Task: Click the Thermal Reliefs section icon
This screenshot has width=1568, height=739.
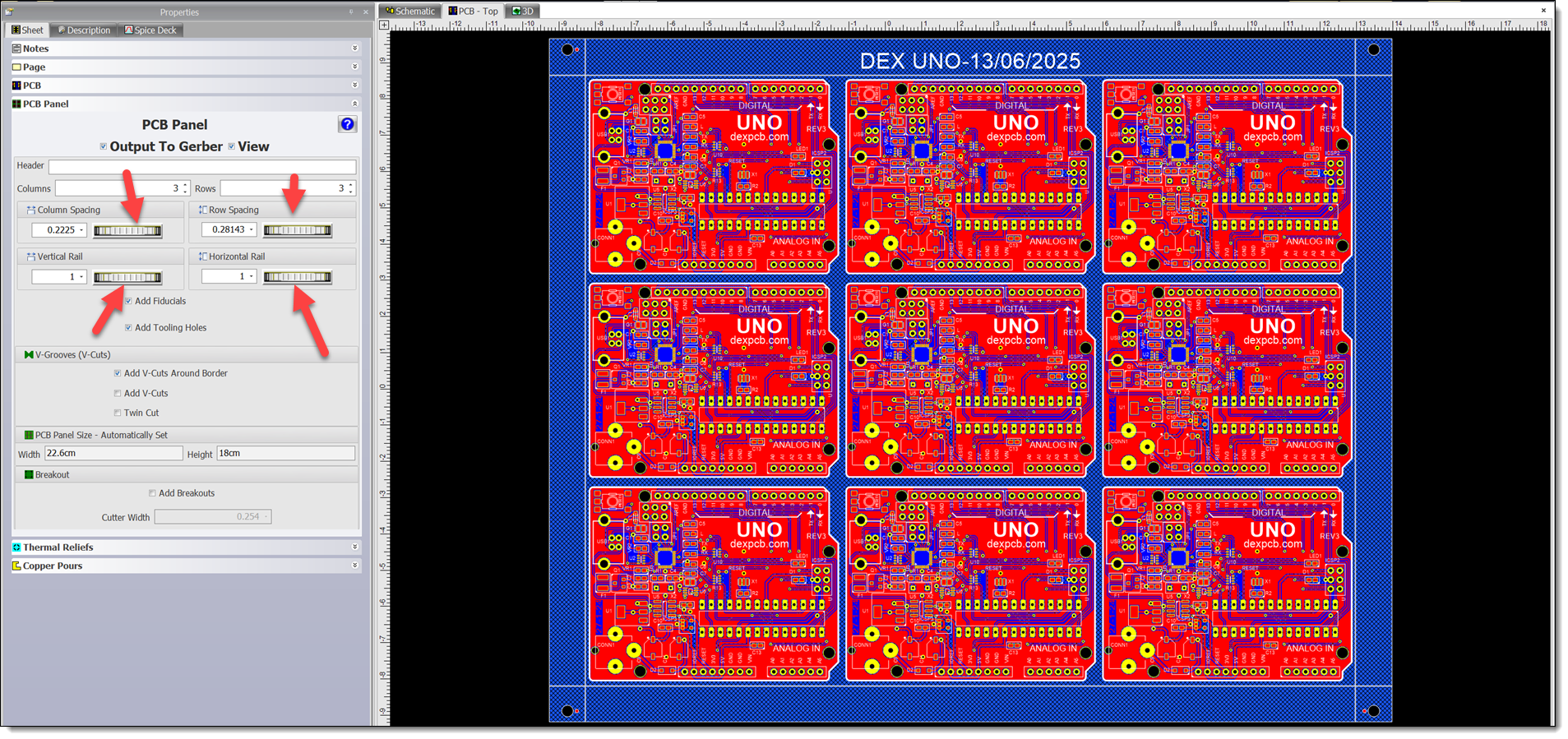Action: (16, 547)
